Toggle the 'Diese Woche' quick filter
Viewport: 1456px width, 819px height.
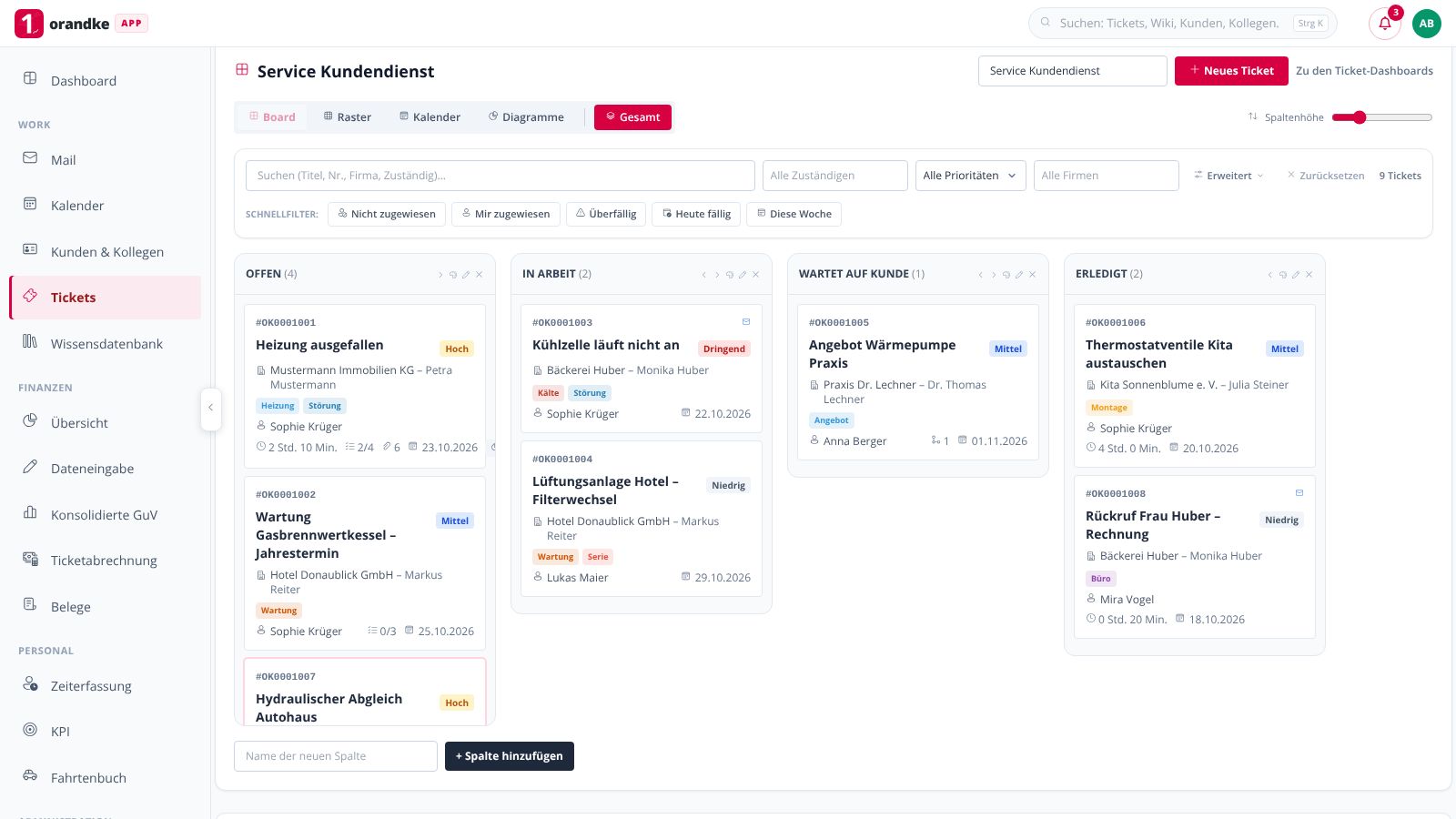click(794, 214)
